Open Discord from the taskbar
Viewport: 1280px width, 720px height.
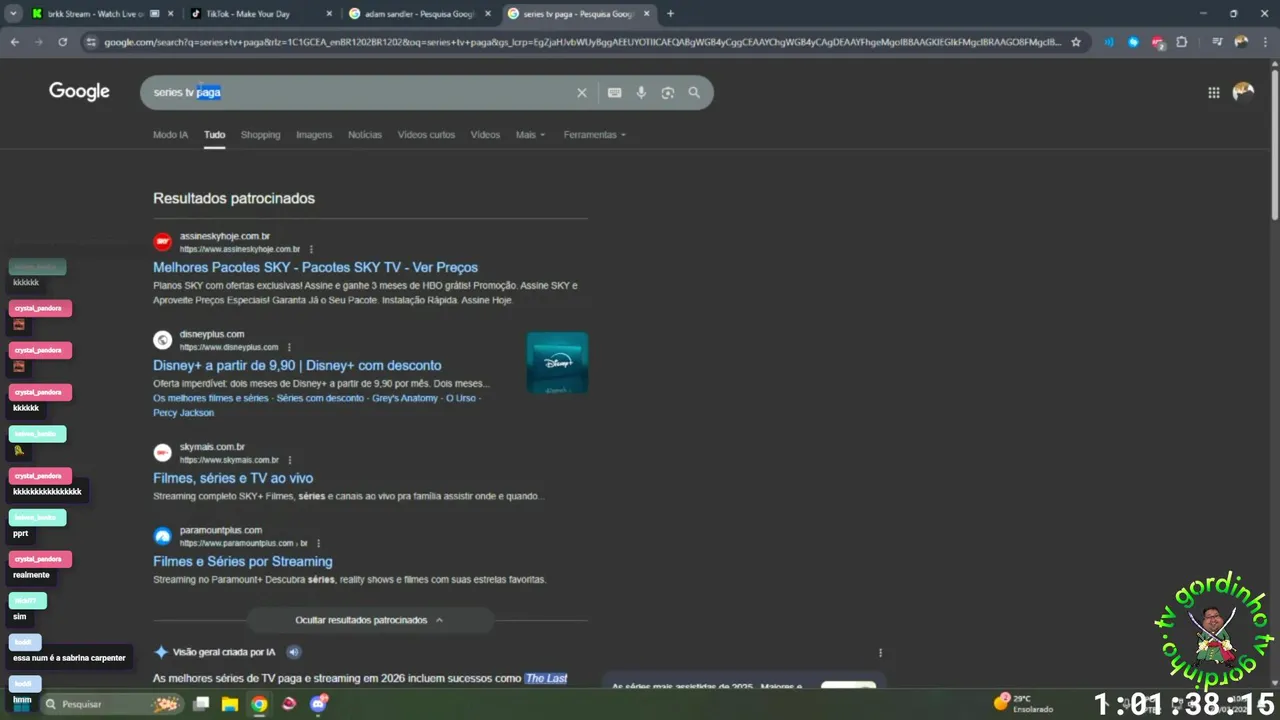[x=319, y=704]
